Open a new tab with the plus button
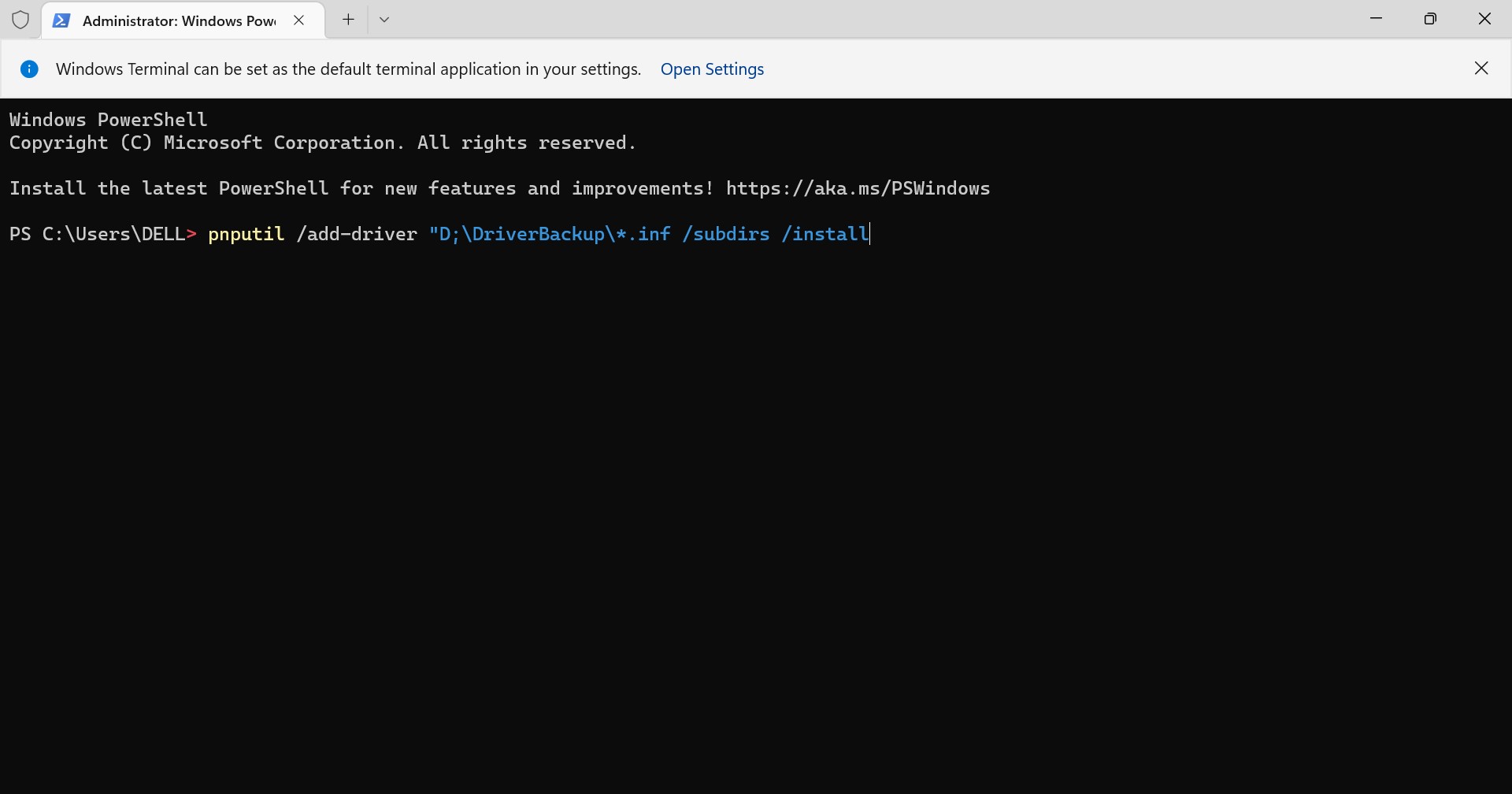This screenshot has width=1512, height=794. pyautogui.click(x=349, y=20)
